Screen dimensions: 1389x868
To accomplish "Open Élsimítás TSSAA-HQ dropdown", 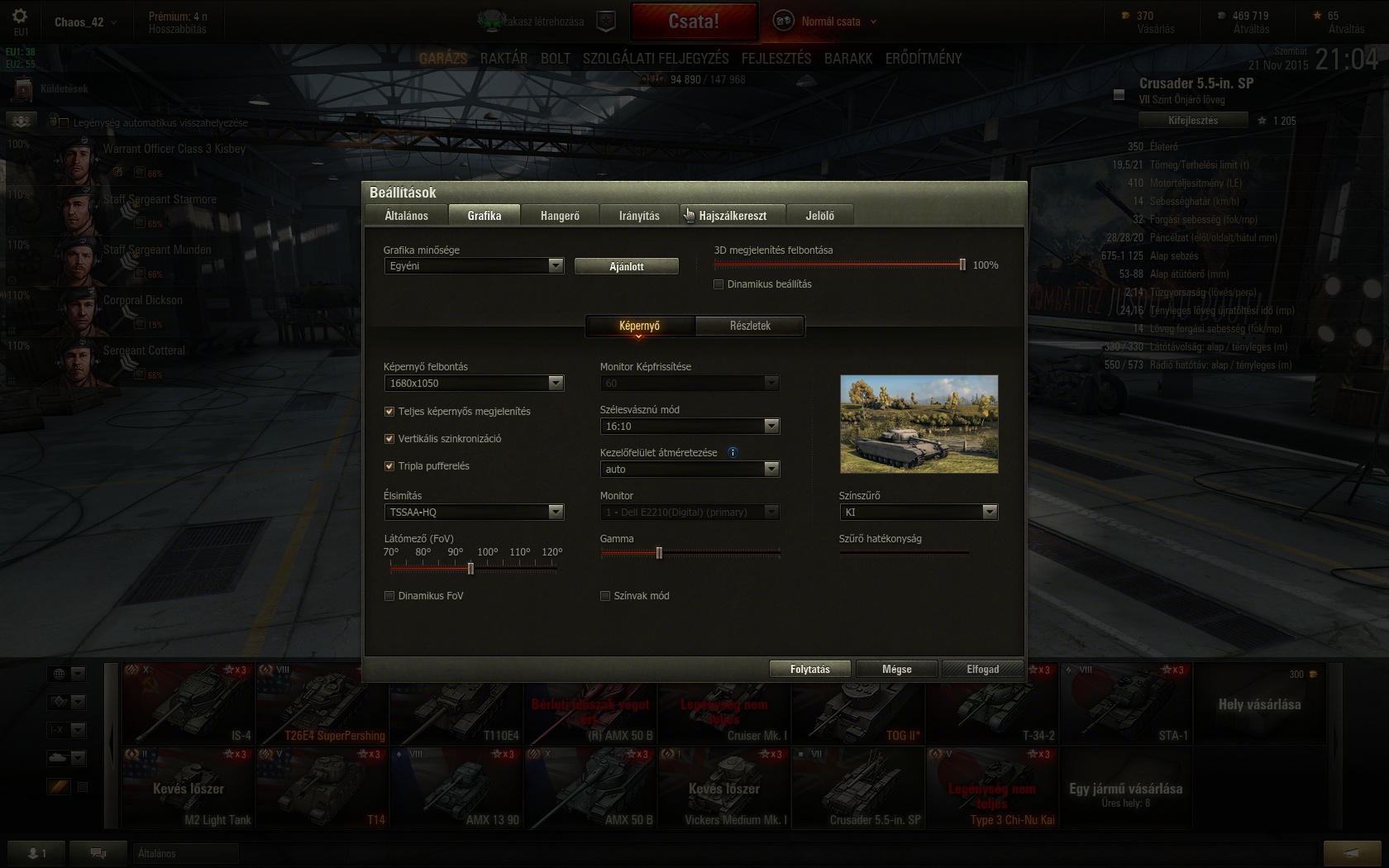I will click(474, 512).
